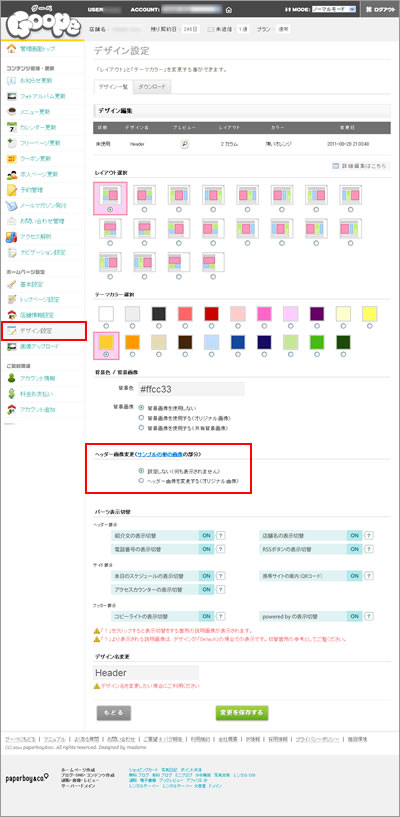Pick the dark purple theme color swatch
Viewport: 400px width, 817px height.
coord(317,313)
